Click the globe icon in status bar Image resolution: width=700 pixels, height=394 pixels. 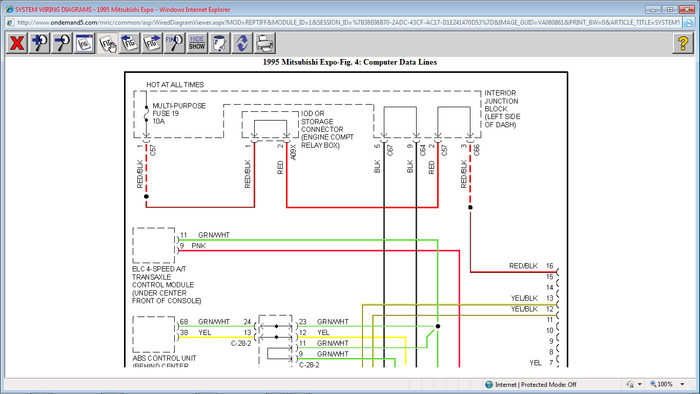[489, 384]
